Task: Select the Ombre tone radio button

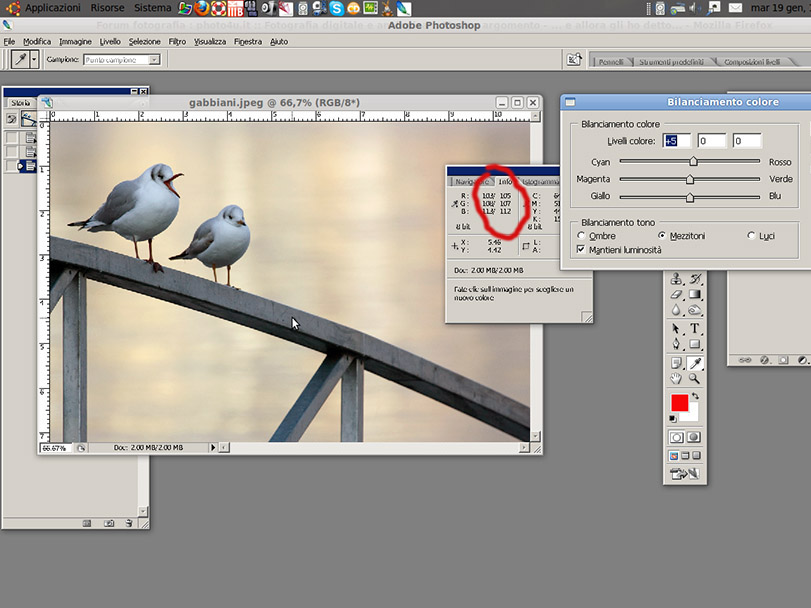Action: coord(582,235)
